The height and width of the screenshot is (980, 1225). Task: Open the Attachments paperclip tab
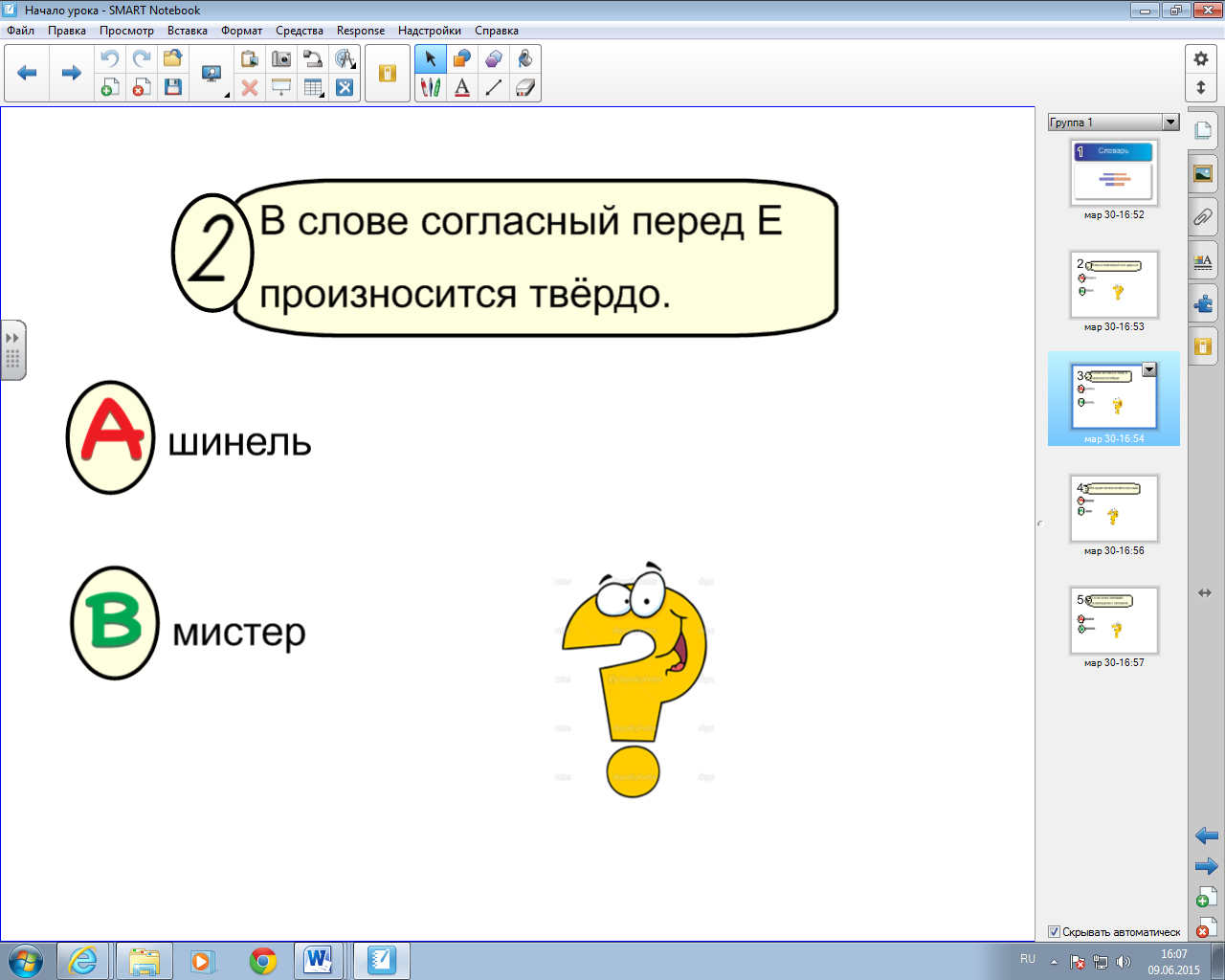click(x=1203, y=217)
